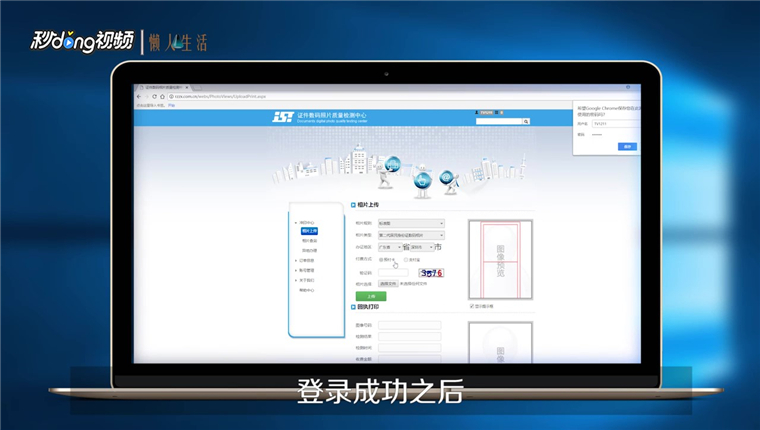This screenshot has width=760, height=430.
Task: Click the captcha code input field
Action: pos(393,273)
